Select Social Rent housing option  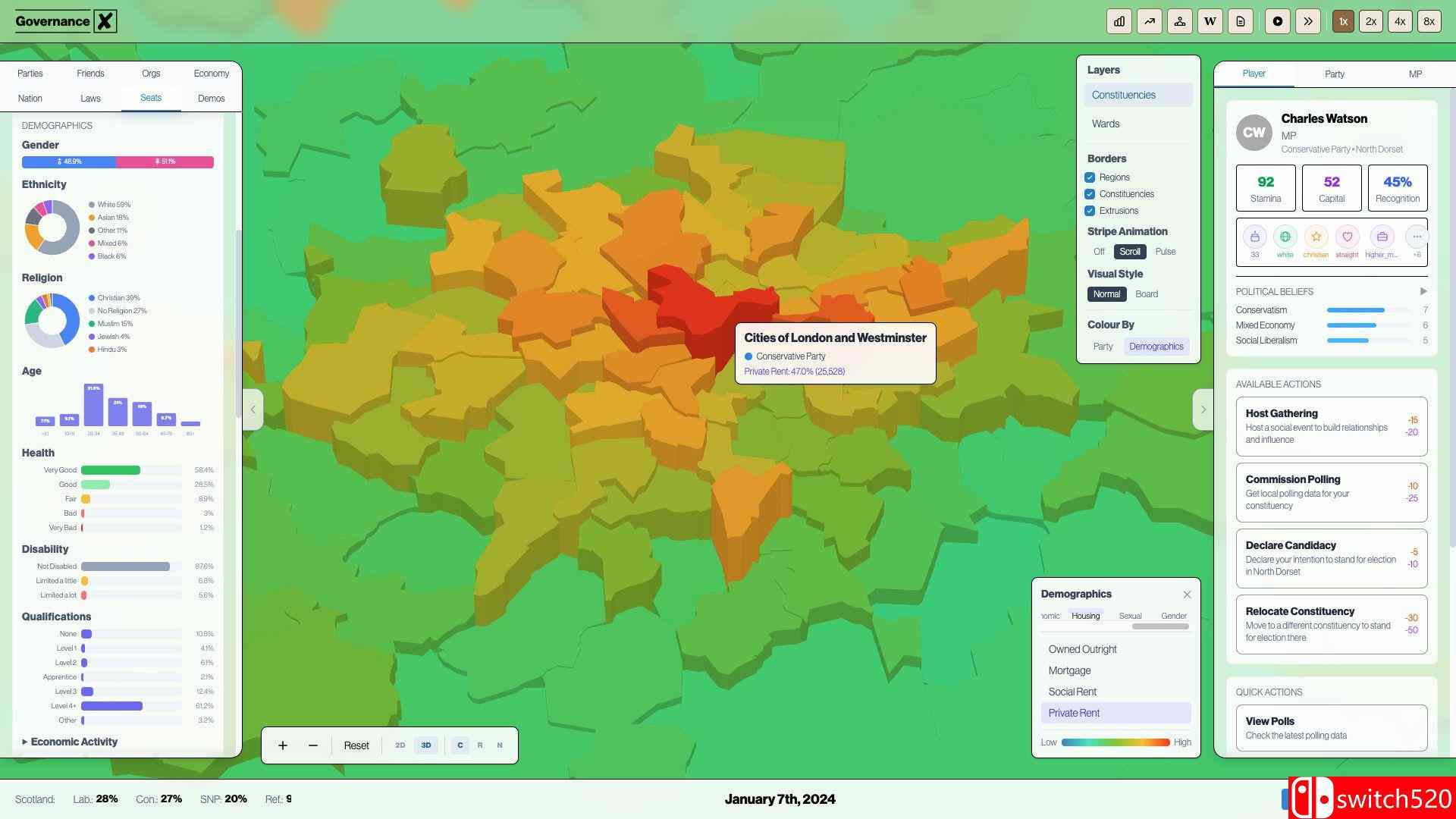tap(1116, 692)
